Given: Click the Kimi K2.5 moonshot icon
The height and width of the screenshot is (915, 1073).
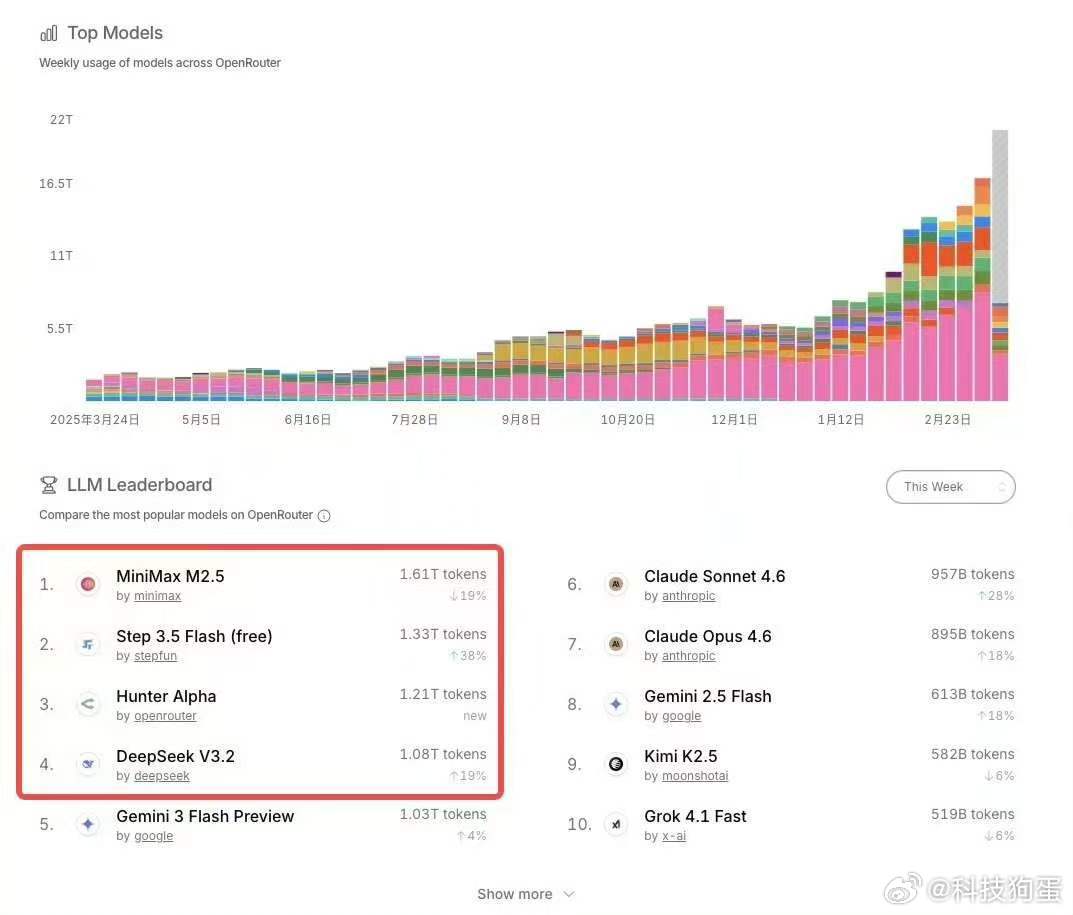Looking at the screenshot, I should click(616, 764).
